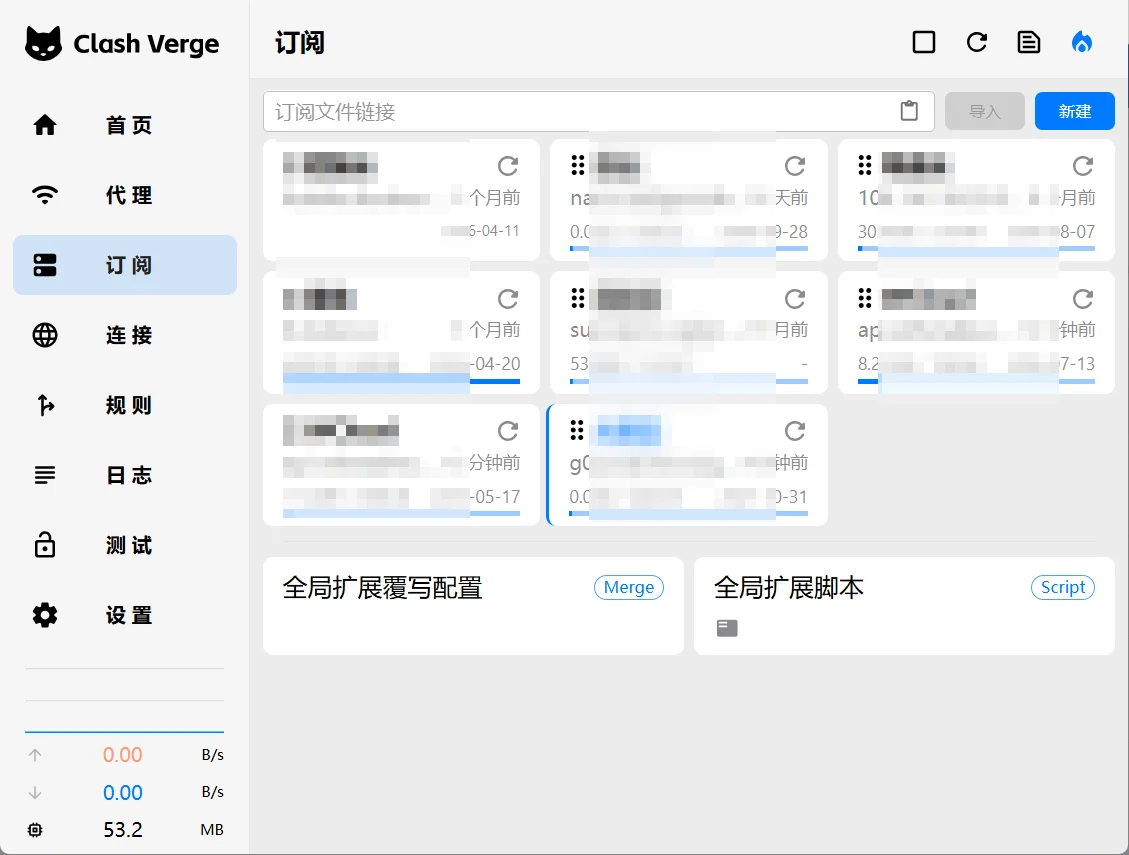Click the console icon under 全局扩展脚本
Screen dimensions: 1129x855
click(x=727, y=628)
